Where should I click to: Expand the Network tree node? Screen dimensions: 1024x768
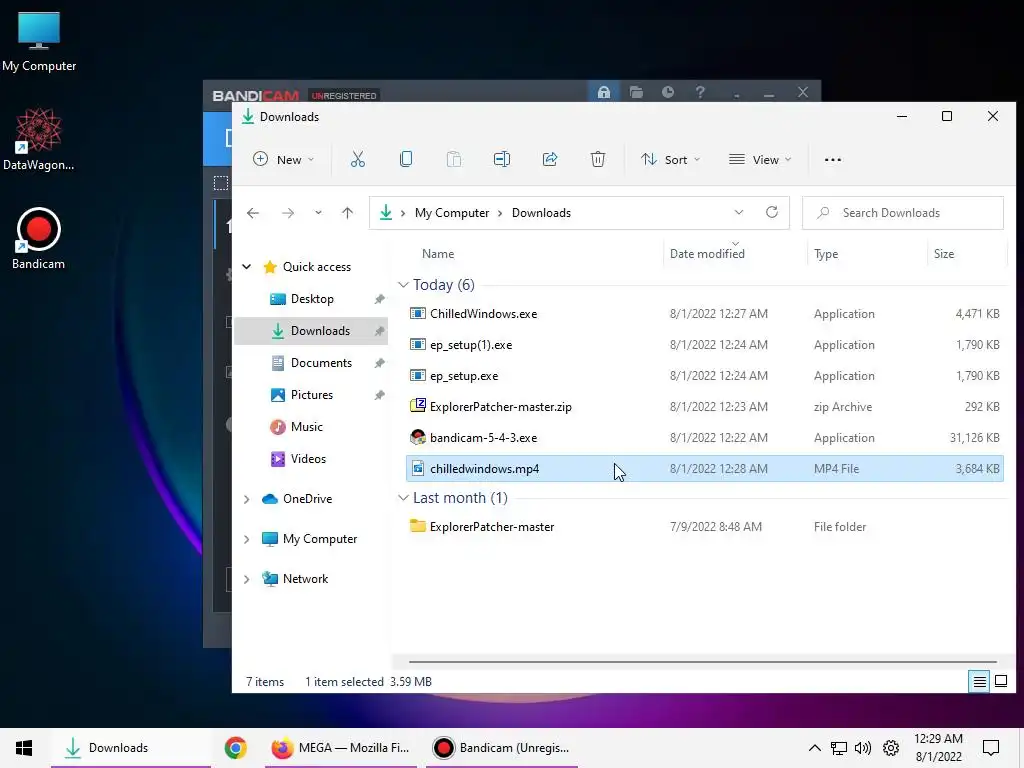point(247,579)
